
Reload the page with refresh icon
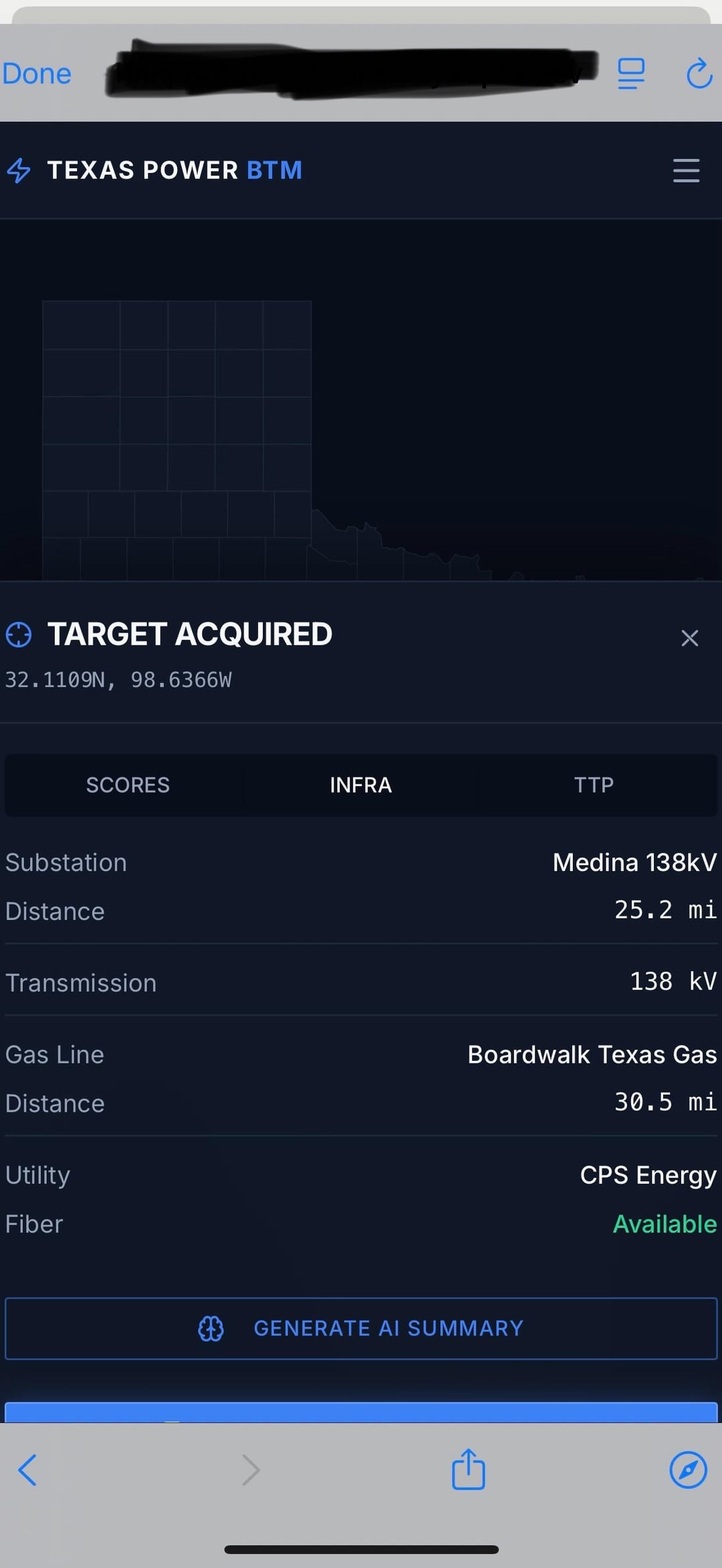click(x=699, y=73)
